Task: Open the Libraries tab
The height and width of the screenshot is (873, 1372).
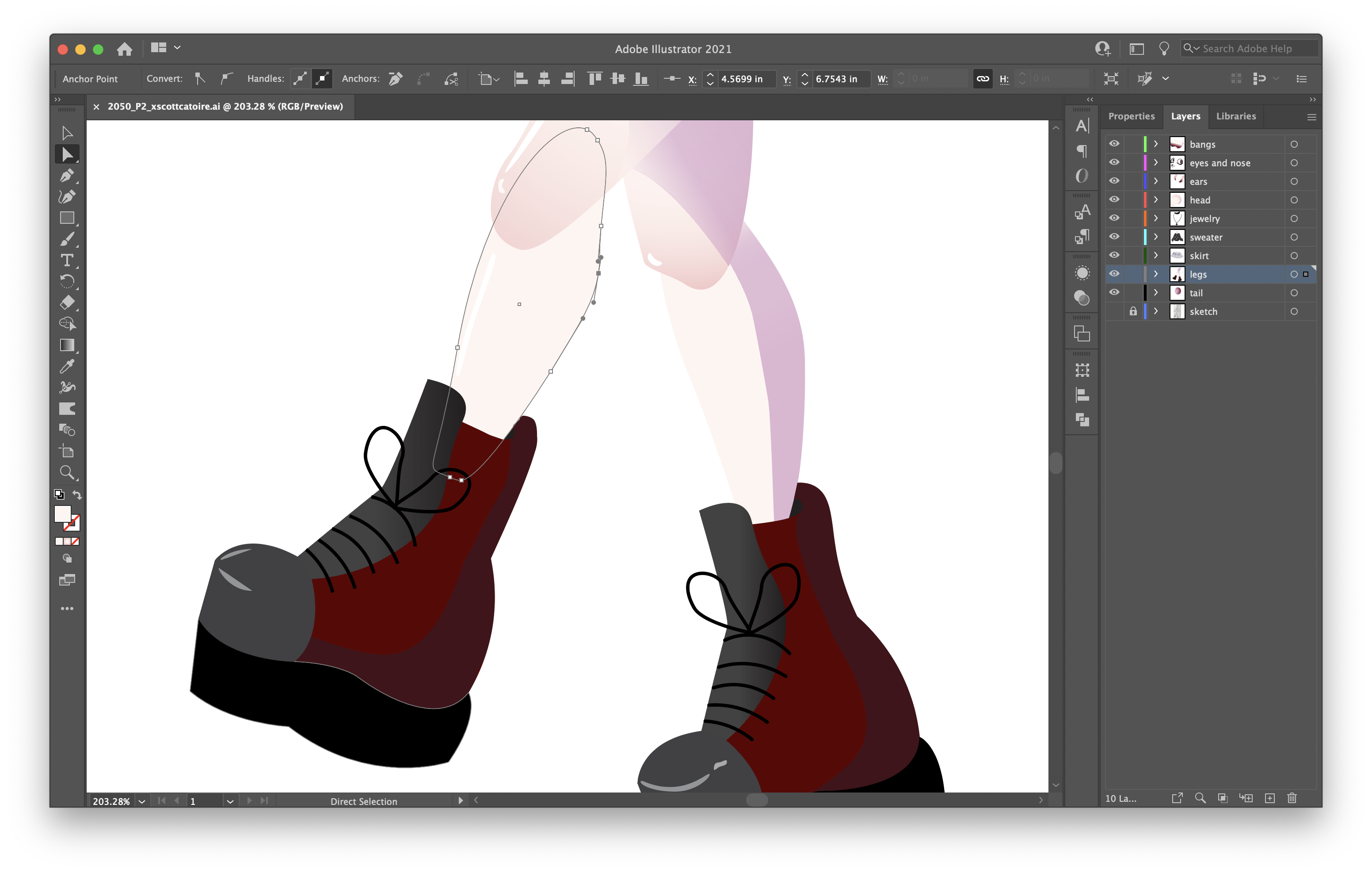Action: (x=1235, y=116)
